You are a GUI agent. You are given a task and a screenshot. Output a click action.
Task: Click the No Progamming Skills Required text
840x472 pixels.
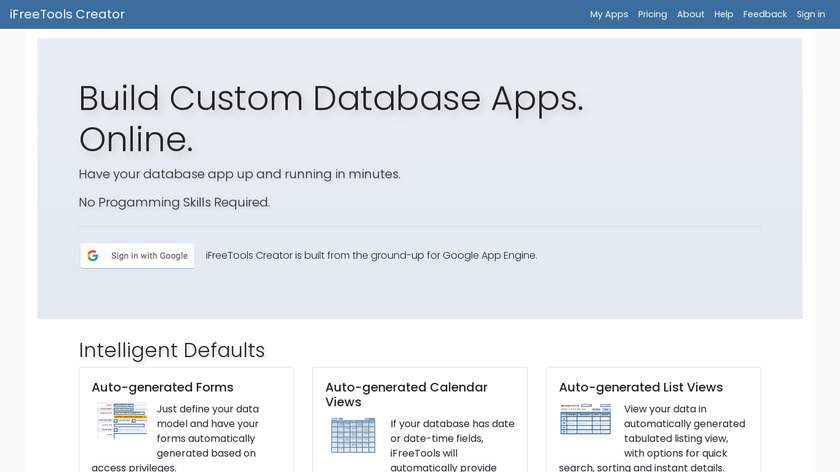pyautogui.click(x=174, y=202)
